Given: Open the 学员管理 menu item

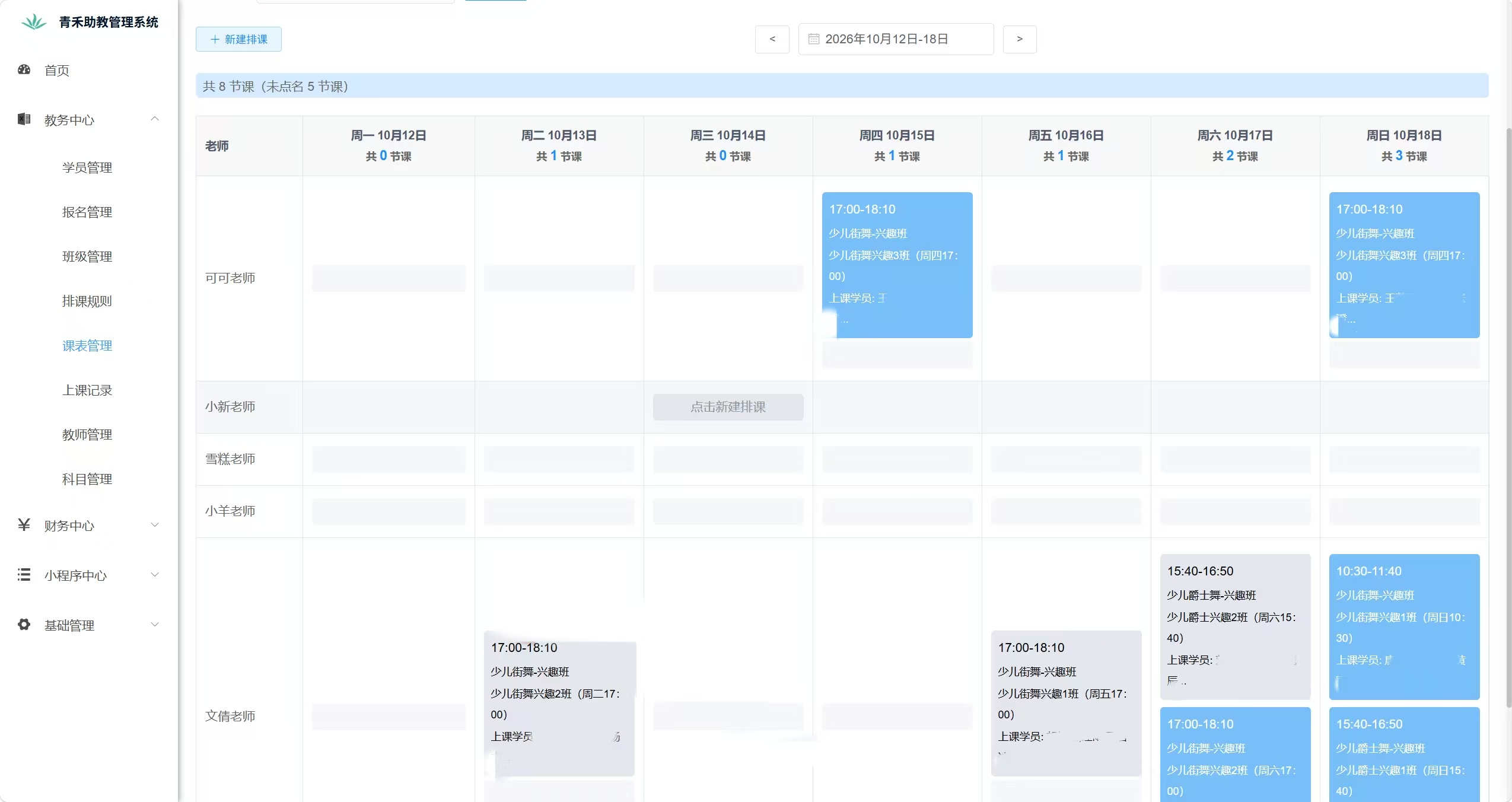Looking at the screenshot, I should pos(87,168).
